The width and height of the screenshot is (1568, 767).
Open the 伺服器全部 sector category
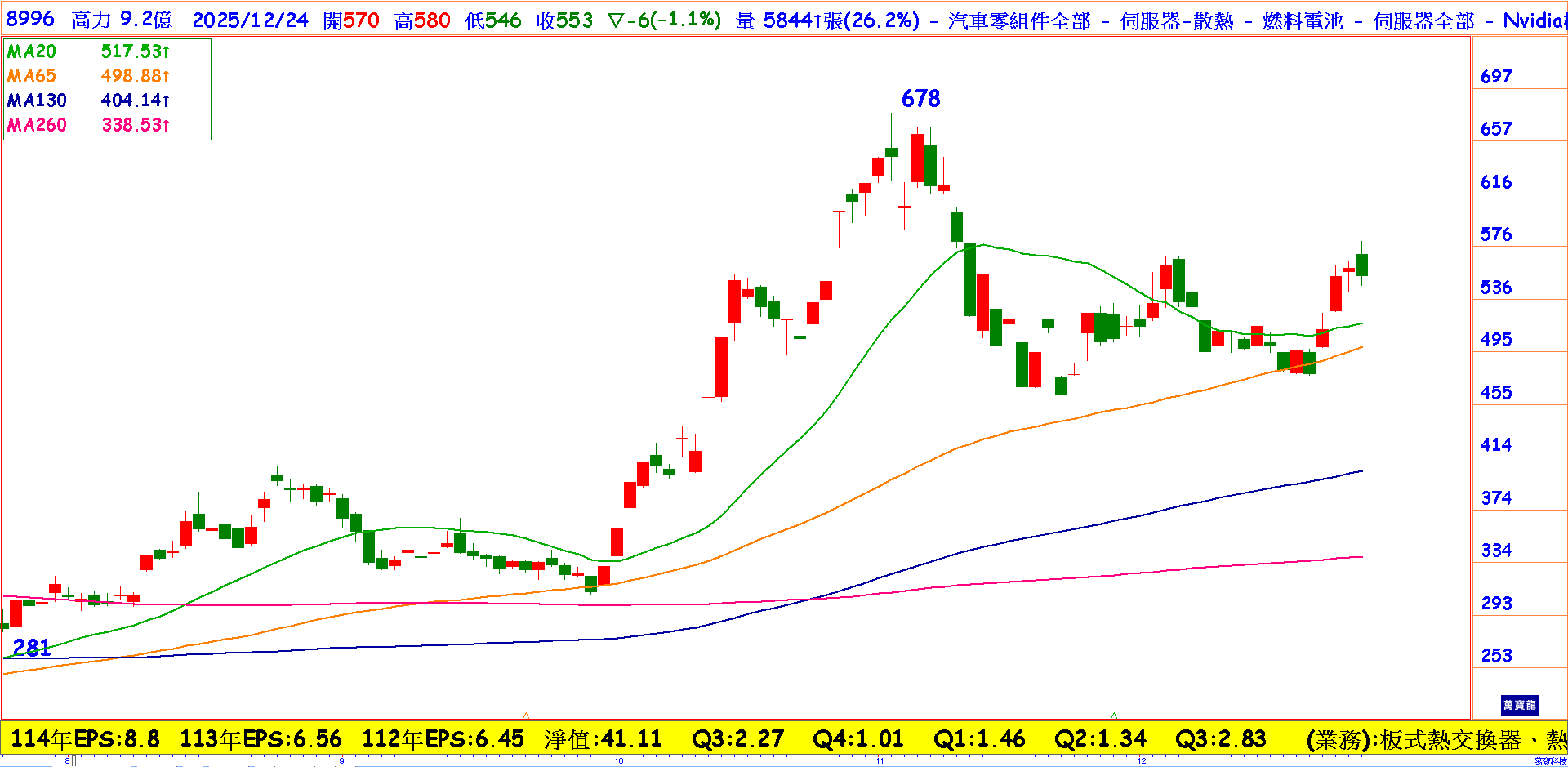(1423, 21)
